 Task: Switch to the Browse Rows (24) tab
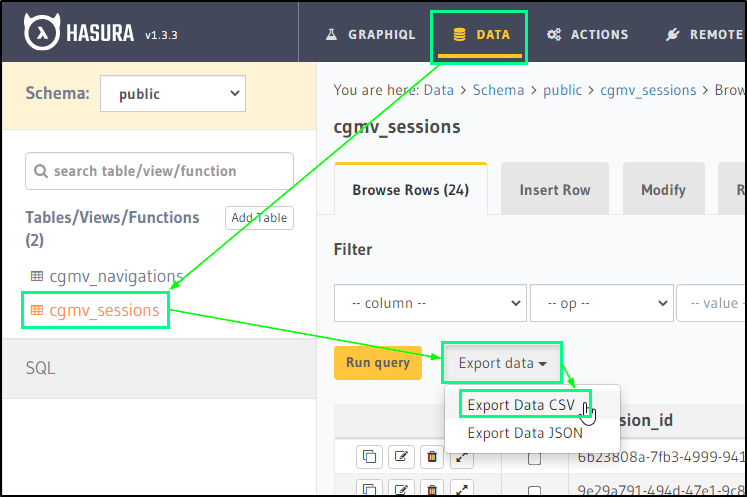pyautogui.click(x=411, y=189)
